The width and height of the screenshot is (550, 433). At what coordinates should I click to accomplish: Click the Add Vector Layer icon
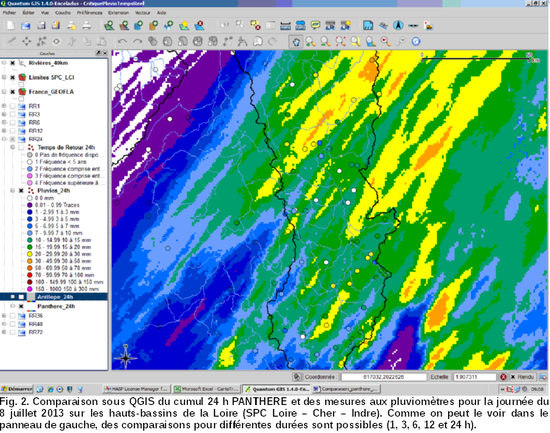click(109, 26)
